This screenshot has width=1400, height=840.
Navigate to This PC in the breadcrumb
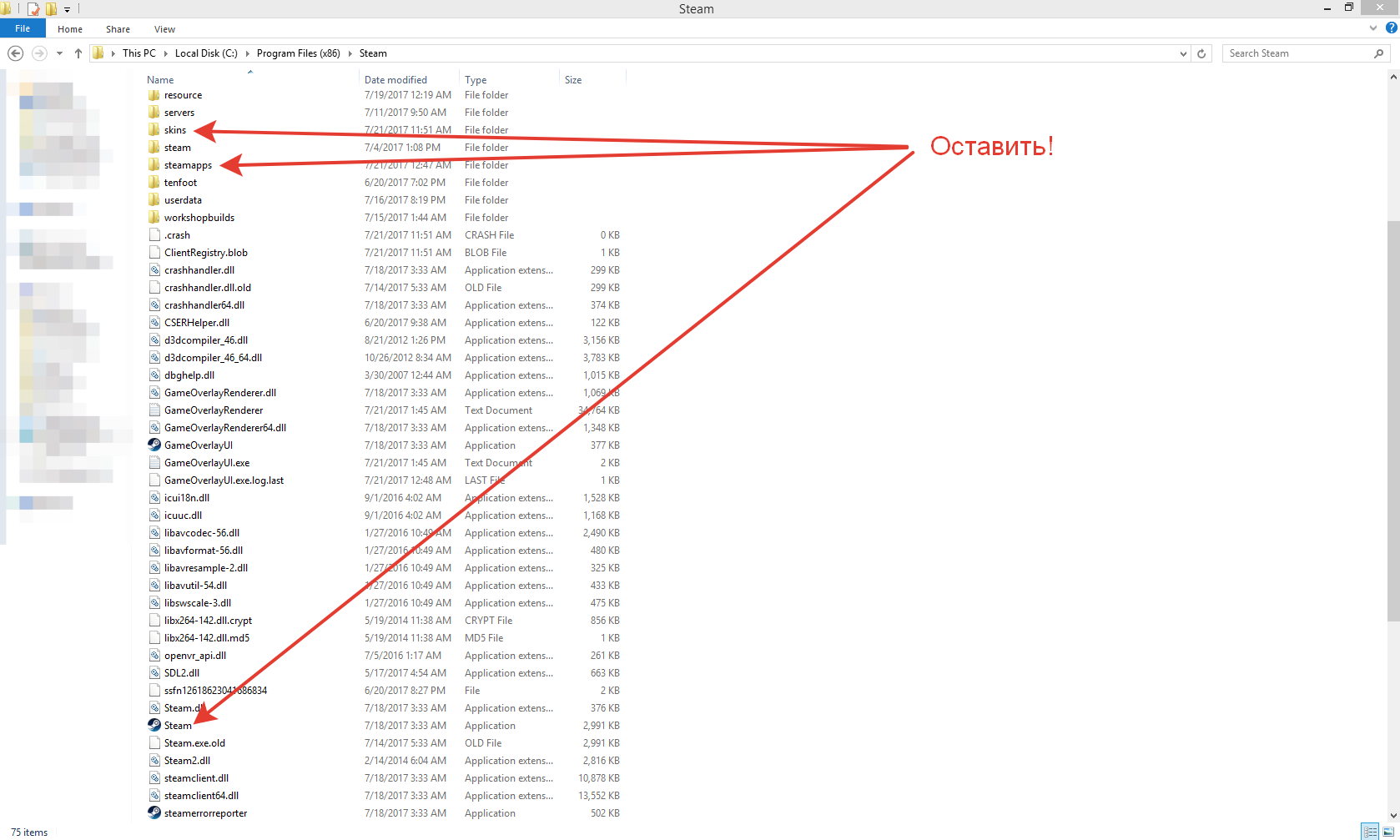139,53
